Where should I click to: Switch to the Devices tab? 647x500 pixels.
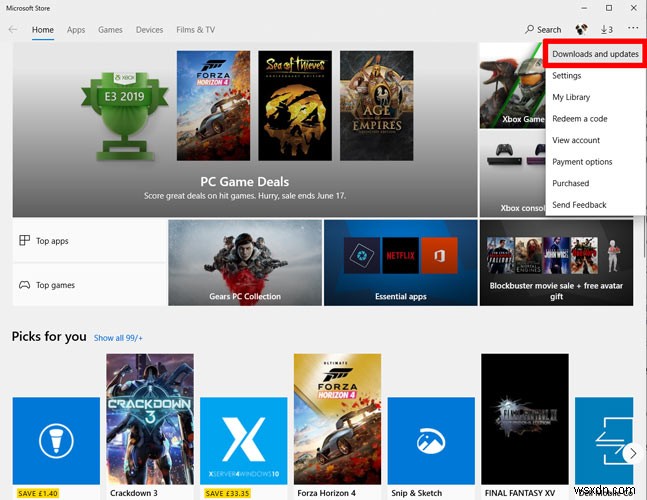pyautogui.click(x=149, y=30)
